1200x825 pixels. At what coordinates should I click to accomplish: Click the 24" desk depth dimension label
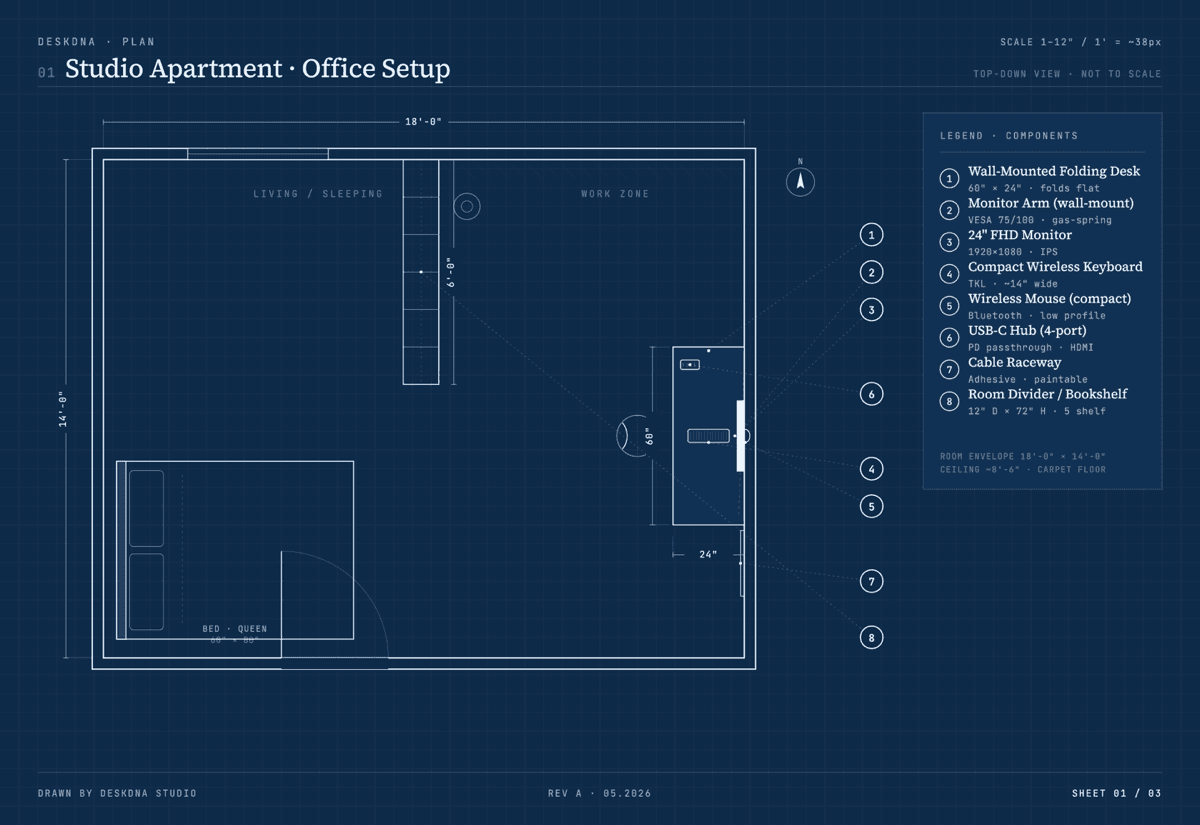point(708,554)
